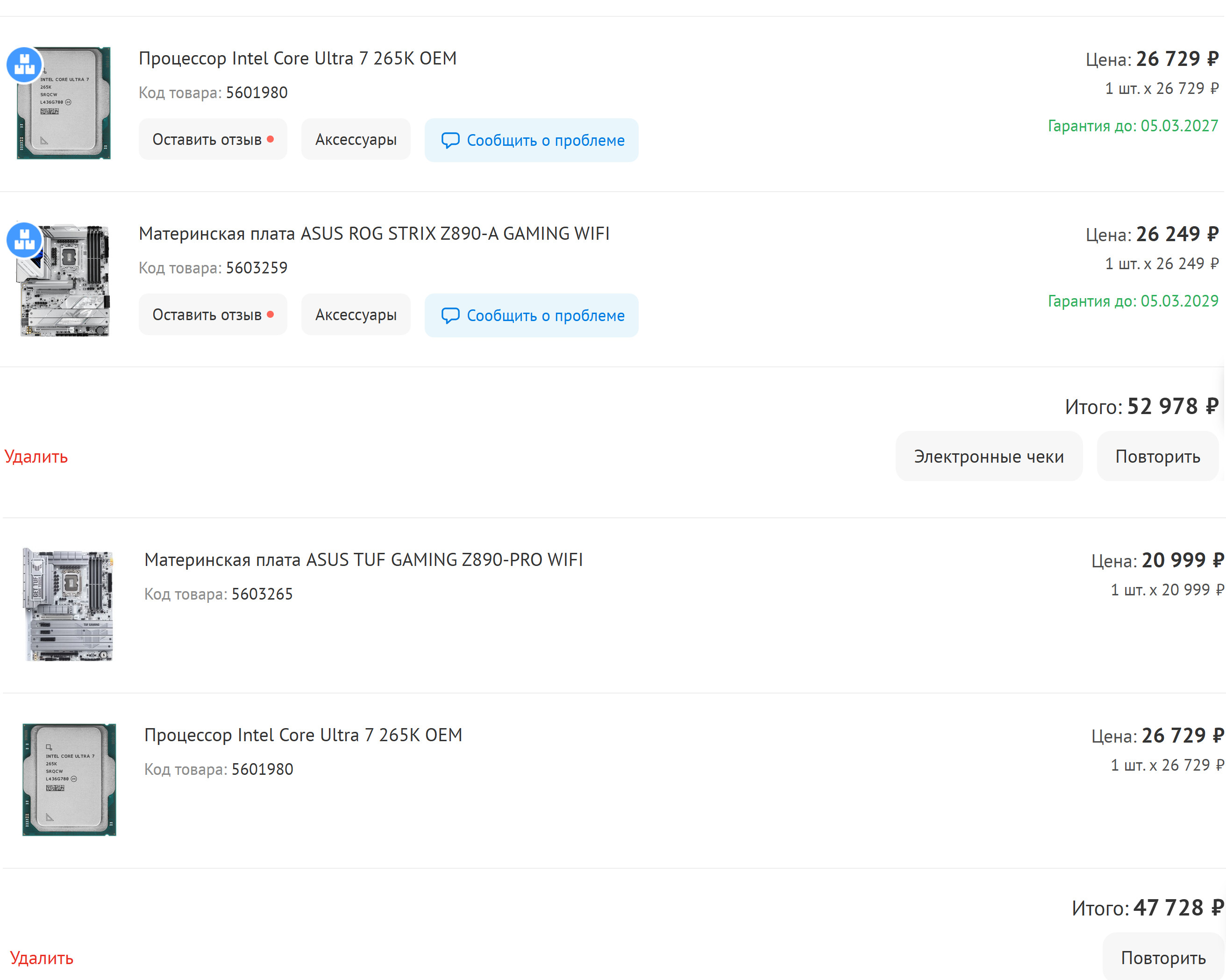Open ASUS ROG STRIX Z890-A motherboard thumbnail
Screen dimensions: 1226x980
click(x=65, y=280)
